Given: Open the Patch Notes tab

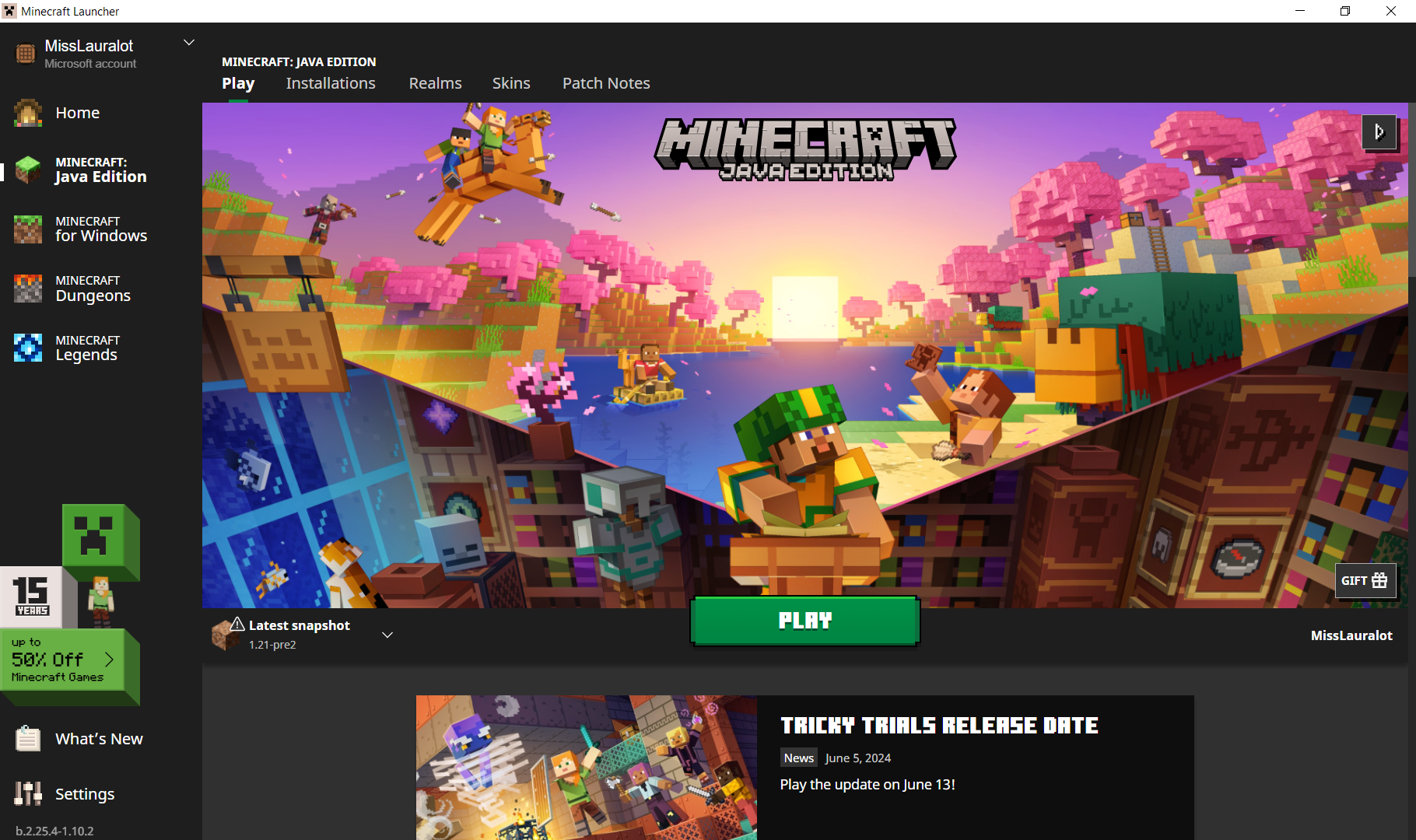Looking at the screenshot, I should [x=606, y=83].
